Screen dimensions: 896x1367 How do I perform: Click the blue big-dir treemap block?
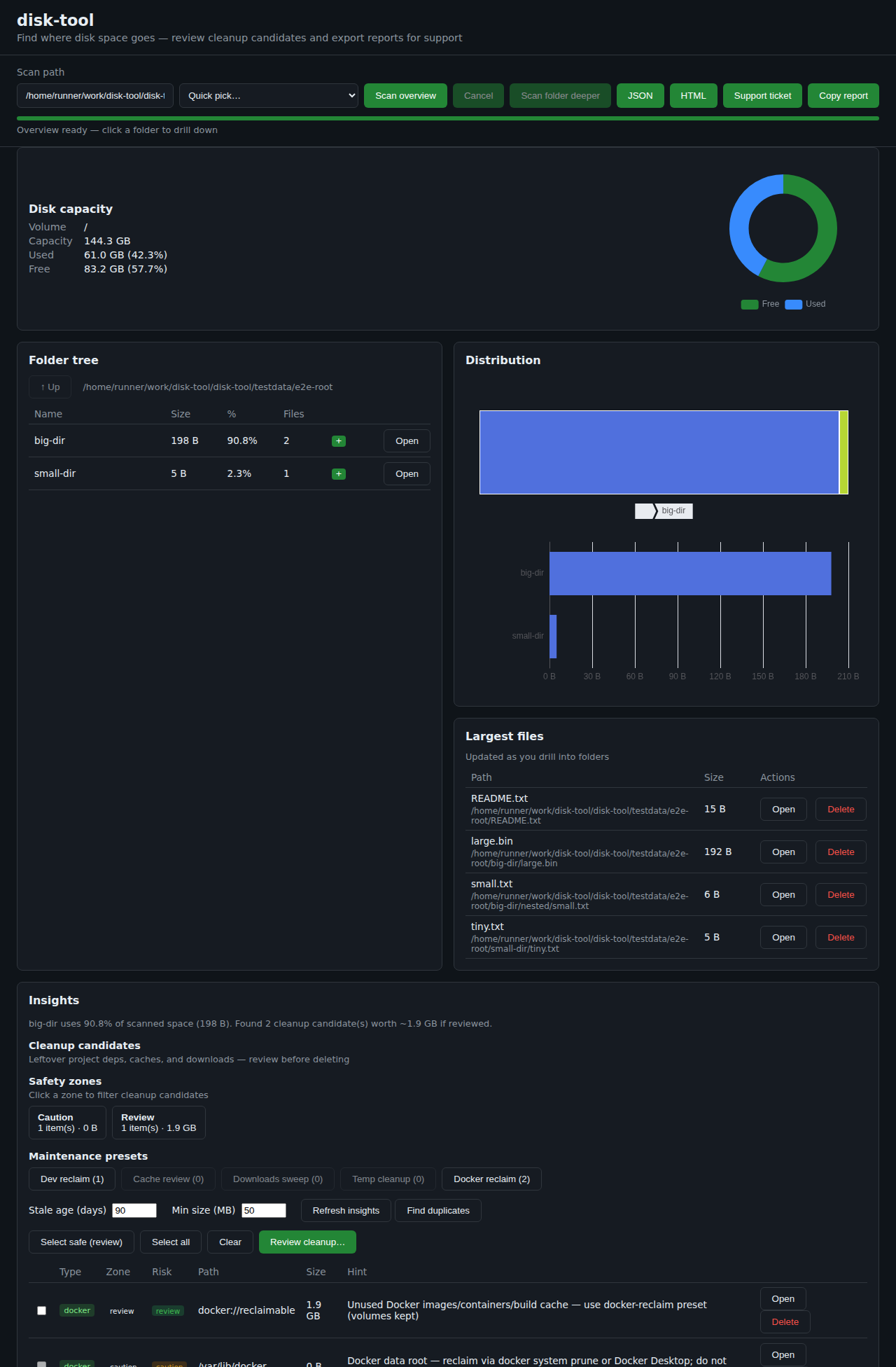pyautogui.click(x=659, y=452)
